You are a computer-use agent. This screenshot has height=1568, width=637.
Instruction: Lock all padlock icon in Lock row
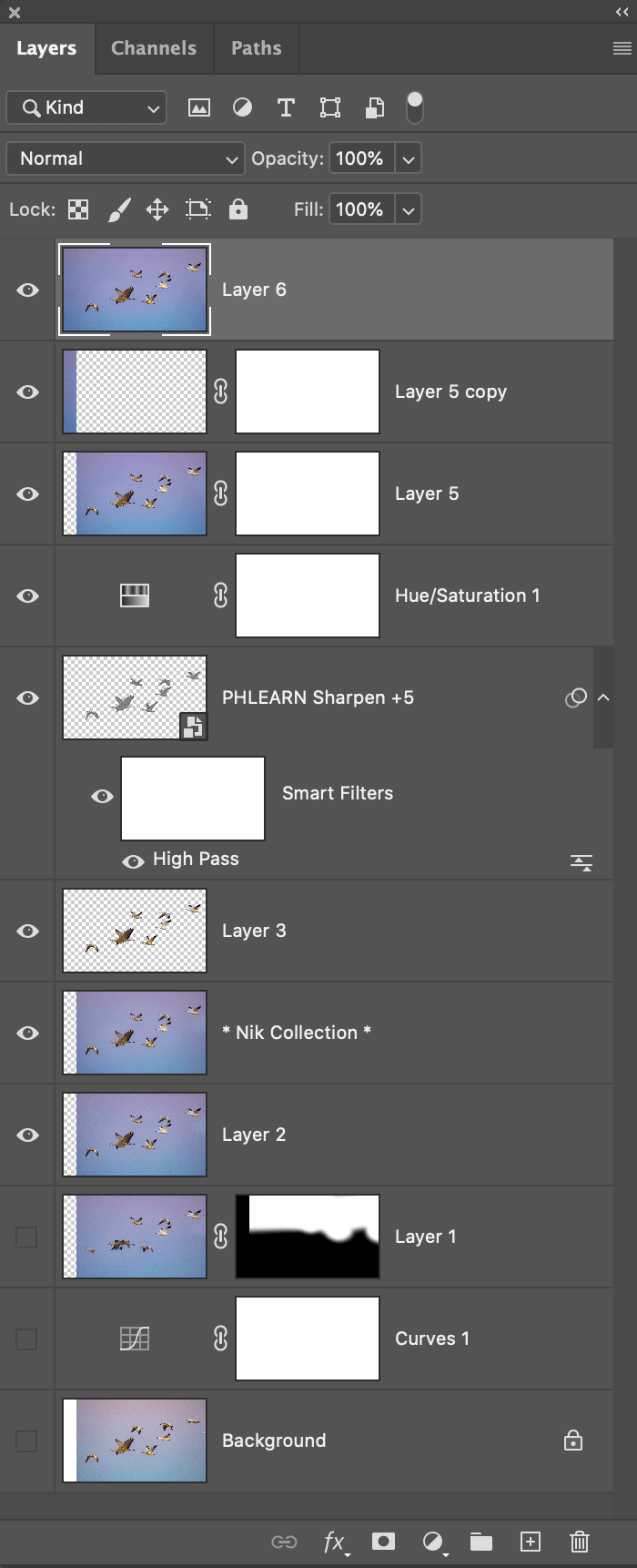pyautogui.click(x=238, y=209)
